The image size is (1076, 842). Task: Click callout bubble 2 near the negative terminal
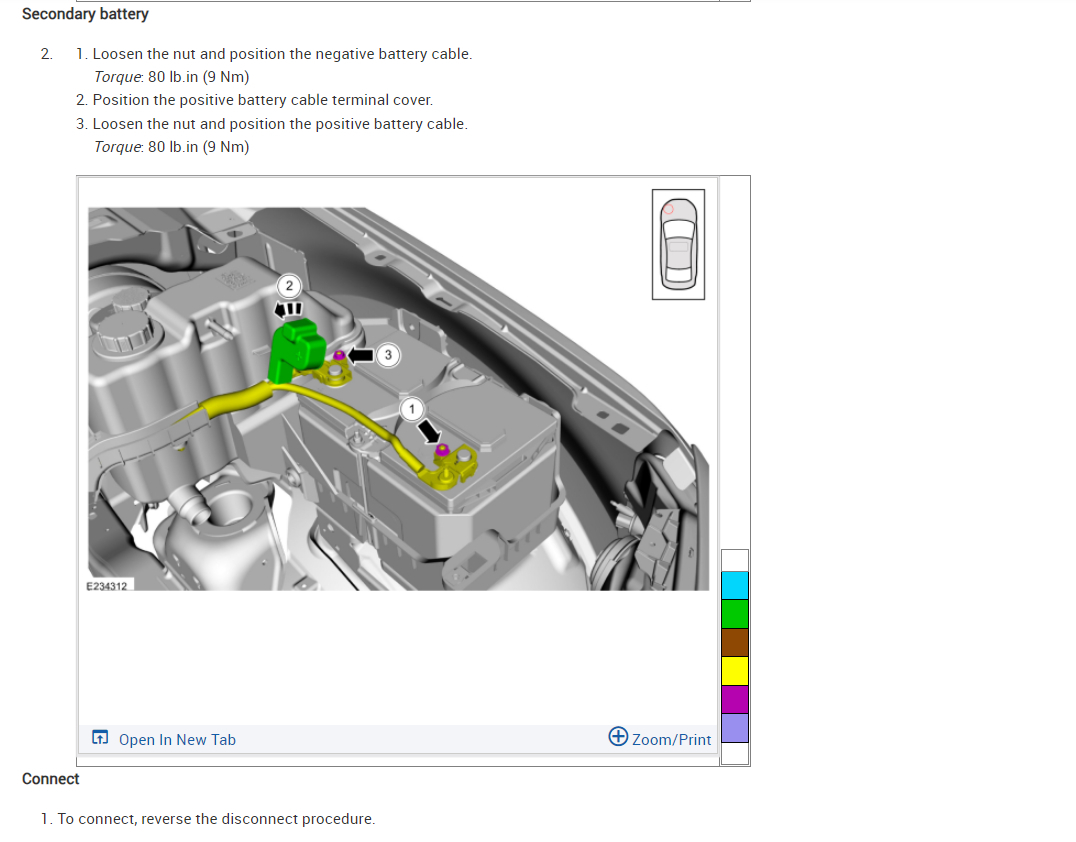289,287
